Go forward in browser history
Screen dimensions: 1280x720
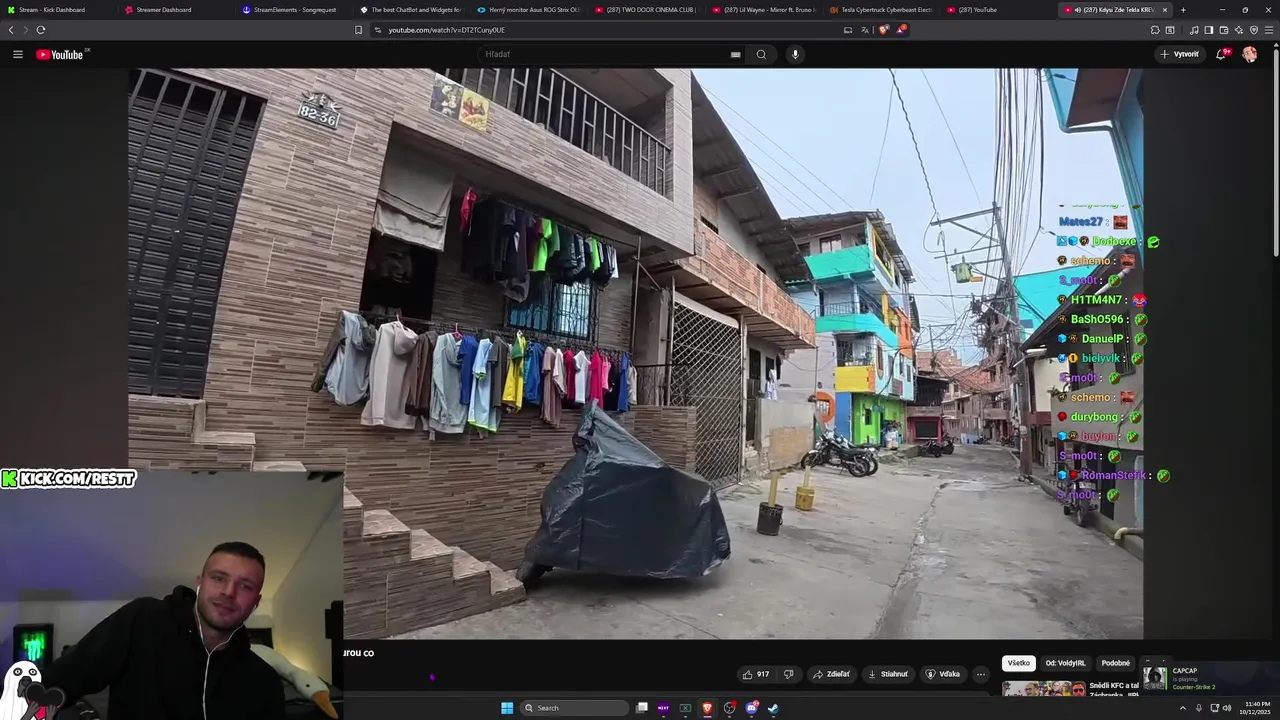click(25, 30)
